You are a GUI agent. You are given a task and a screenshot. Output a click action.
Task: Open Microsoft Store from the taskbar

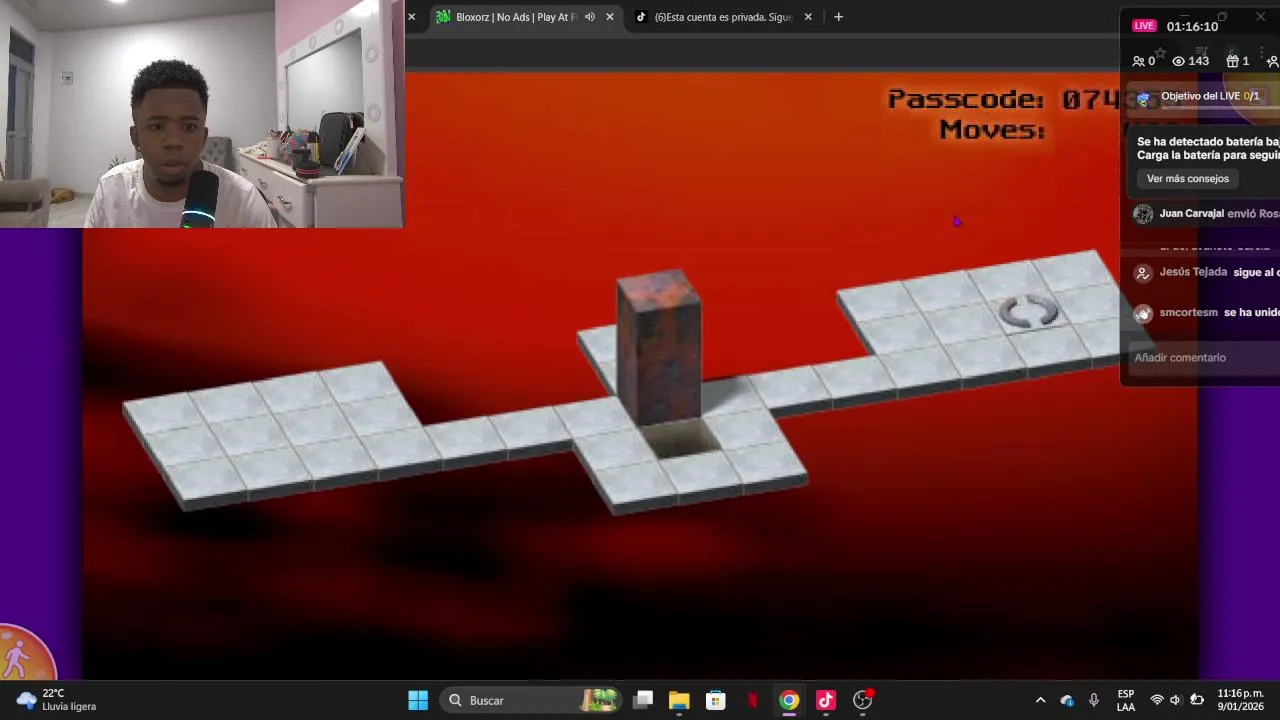click(716, 700)
